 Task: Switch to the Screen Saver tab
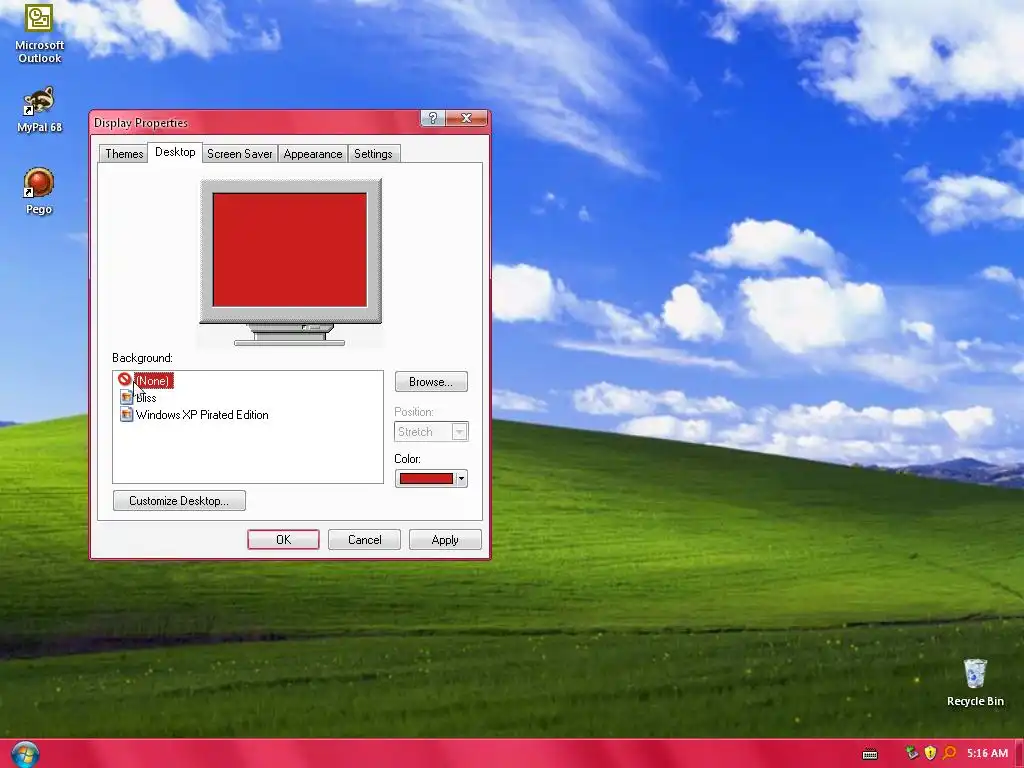[240, 154]
